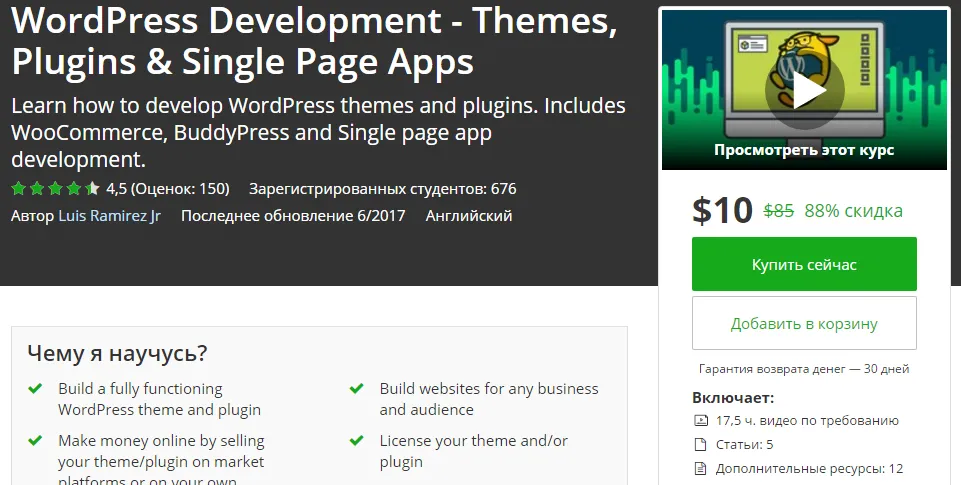Image resolution: width=961 pixels, height=485 pixels.
Task: Open author Luis Ramirez Jr profile
Action: (x=109, y=215)
